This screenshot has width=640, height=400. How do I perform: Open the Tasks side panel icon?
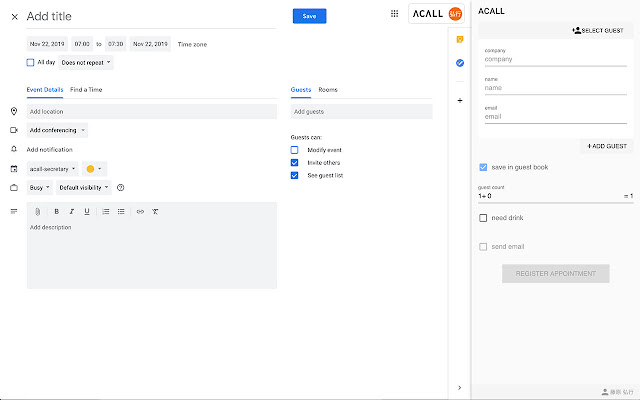(x=459, y=63)
